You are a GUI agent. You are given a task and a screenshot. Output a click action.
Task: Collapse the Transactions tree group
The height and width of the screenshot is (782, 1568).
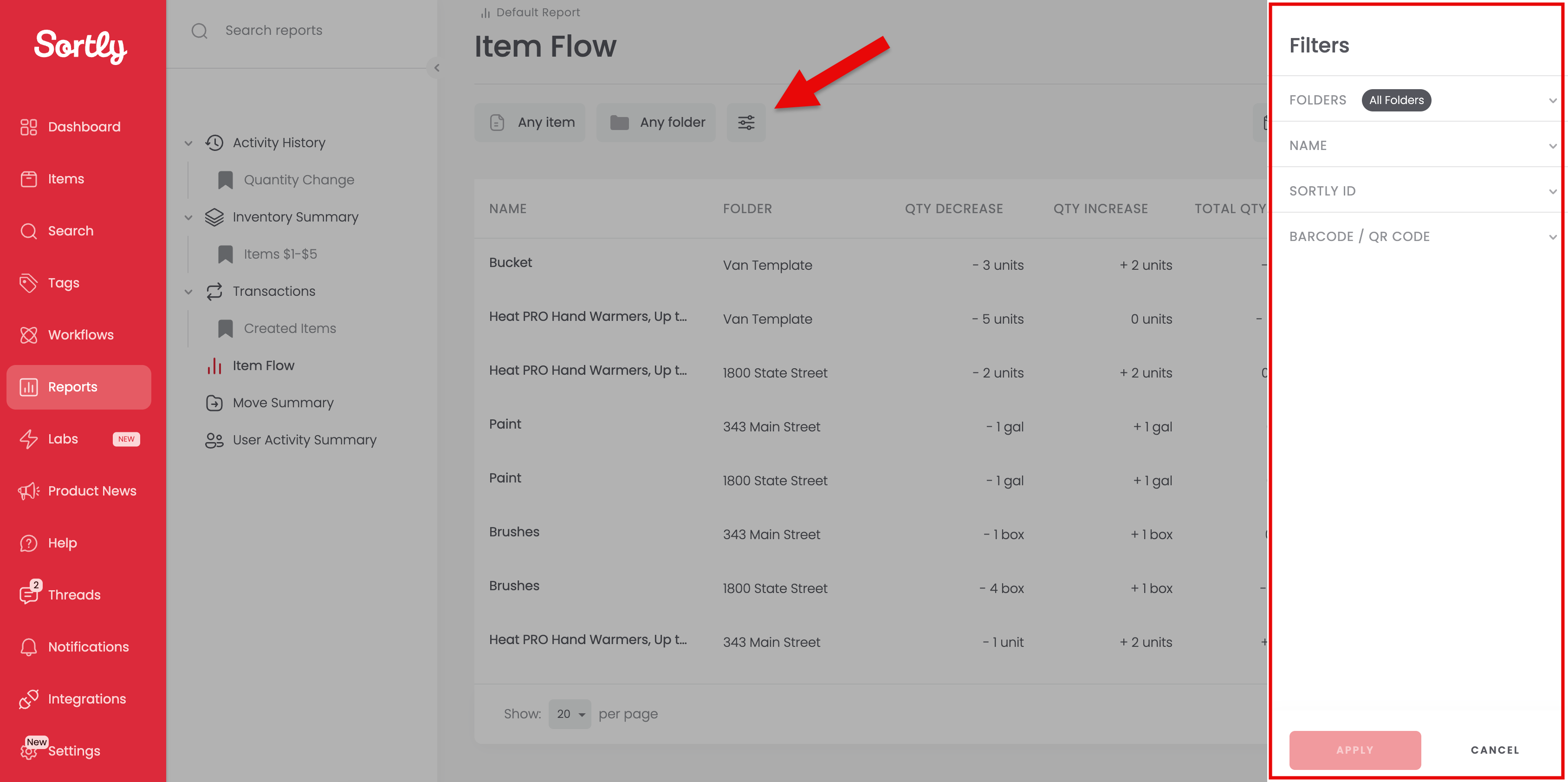tap(189, 292)
